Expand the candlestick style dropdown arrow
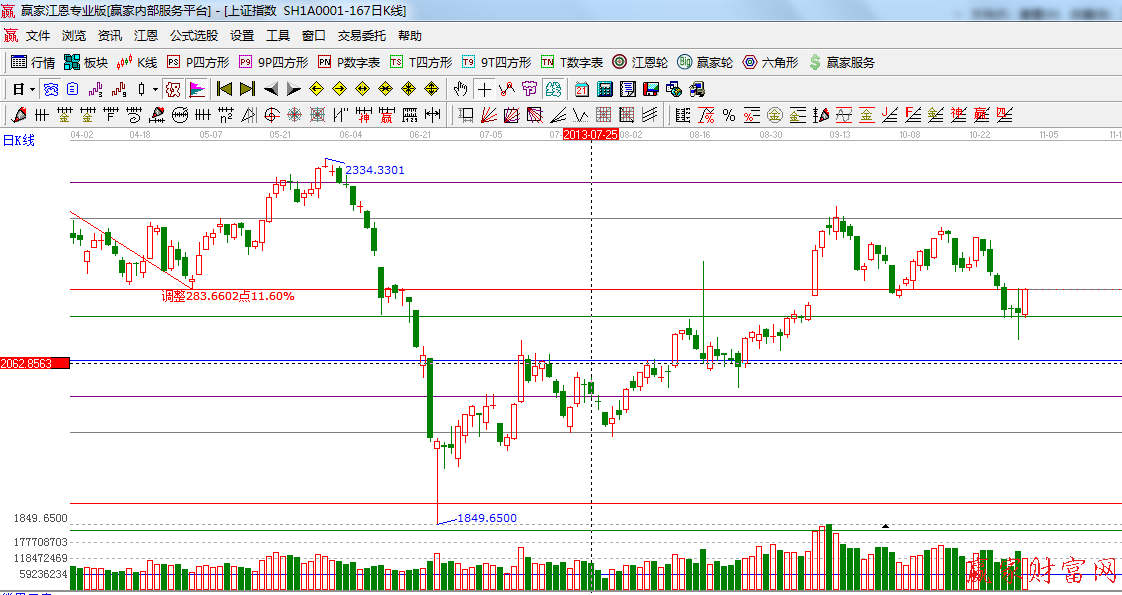Image resolution: width=1122 pixels, height=595 pixels. tap(155, 89)
